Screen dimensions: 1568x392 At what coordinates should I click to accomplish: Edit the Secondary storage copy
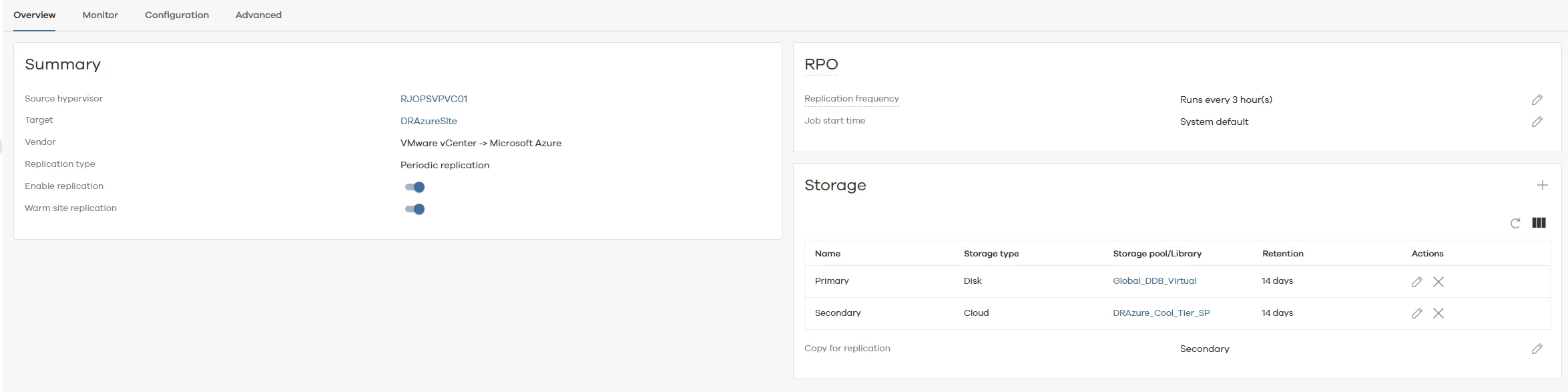point(1416,313)
